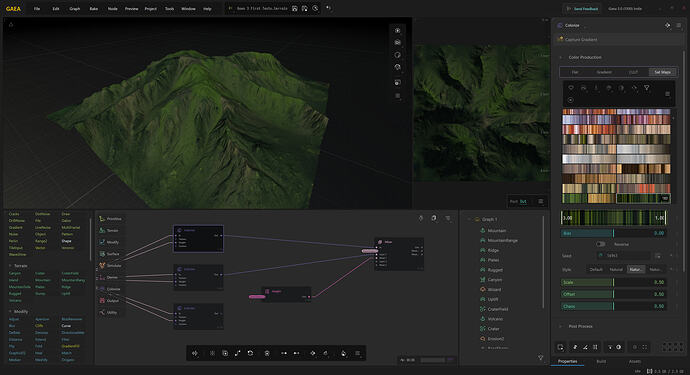Open the hamburger menu in Colorize panel header
This screenshot has height=375, width=690.
pos(679,26)
